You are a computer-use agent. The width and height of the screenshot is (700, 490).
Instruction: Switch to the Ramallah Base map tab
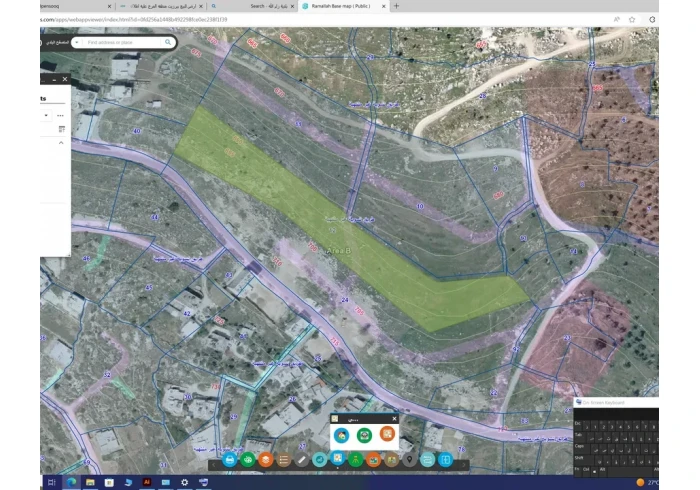[340, 6]
